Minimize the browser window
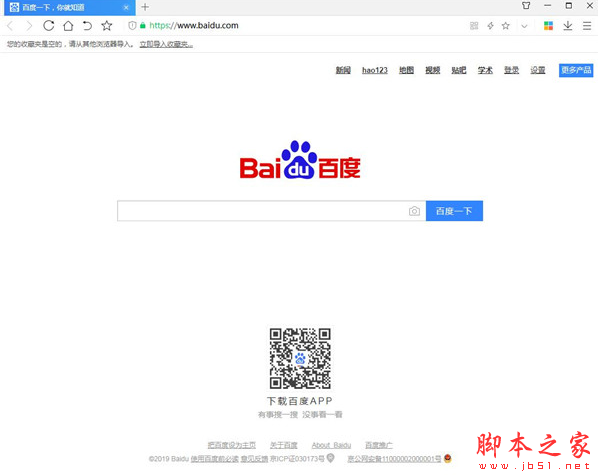Screen dimensions: 598x476 point(548,6)
